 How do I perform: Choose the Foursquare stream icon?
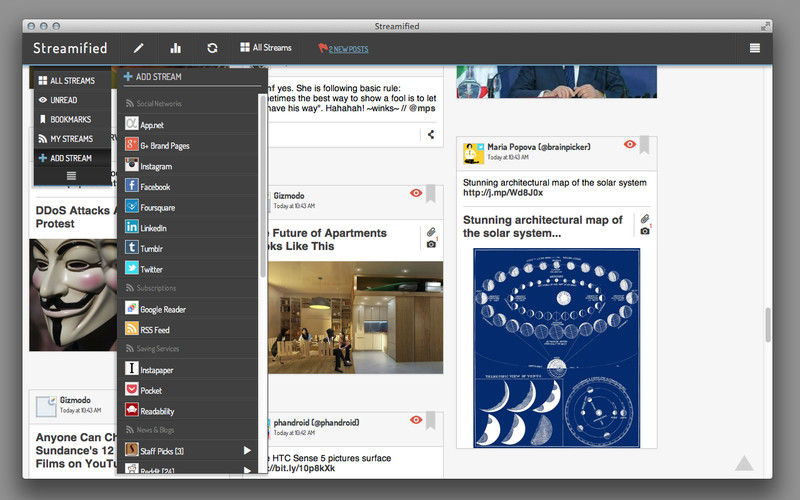pyautogui.click(x=132, y=206)
